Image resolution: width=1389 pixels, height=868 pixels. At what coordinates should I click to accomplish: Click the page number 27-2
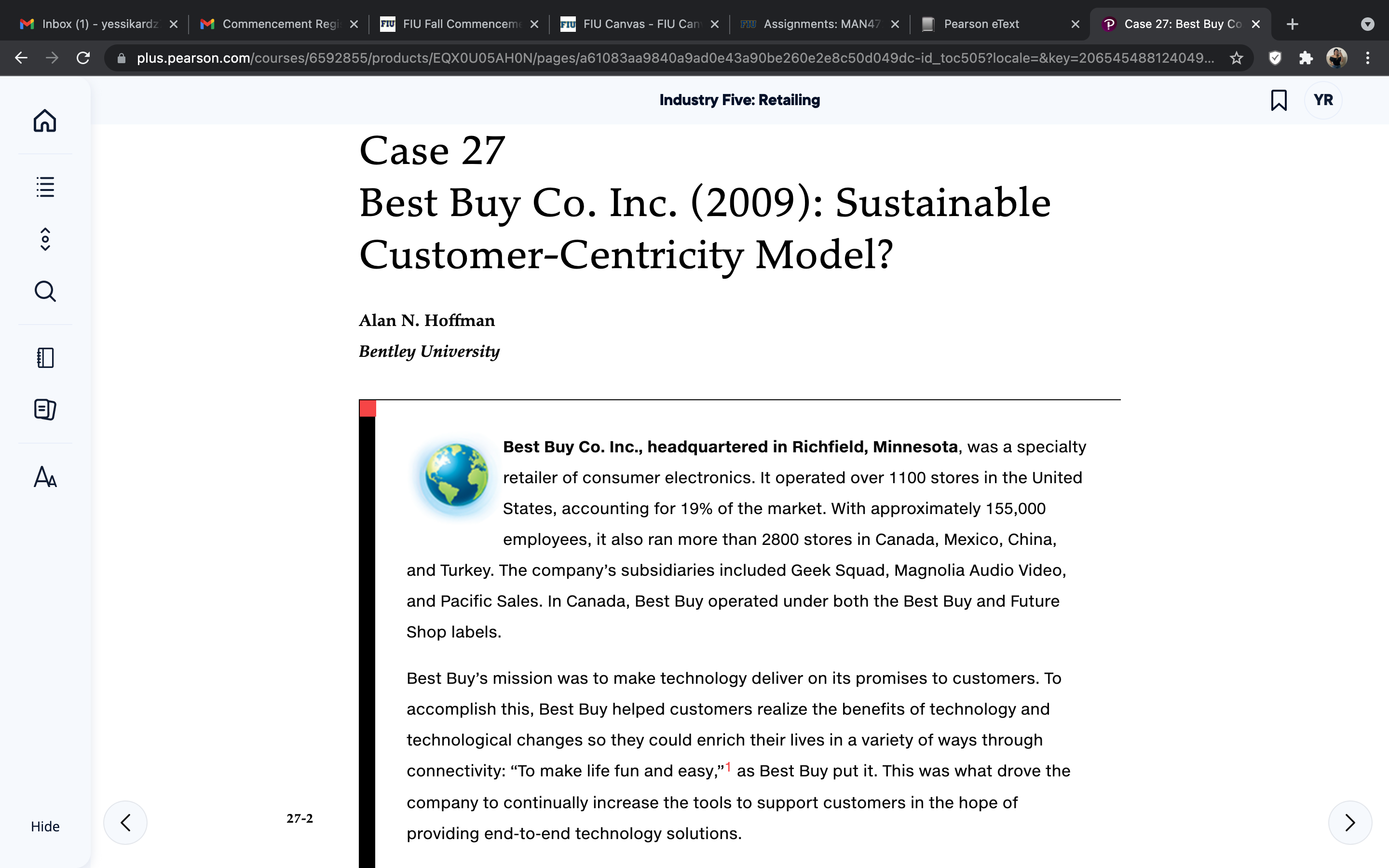point(300,818)
